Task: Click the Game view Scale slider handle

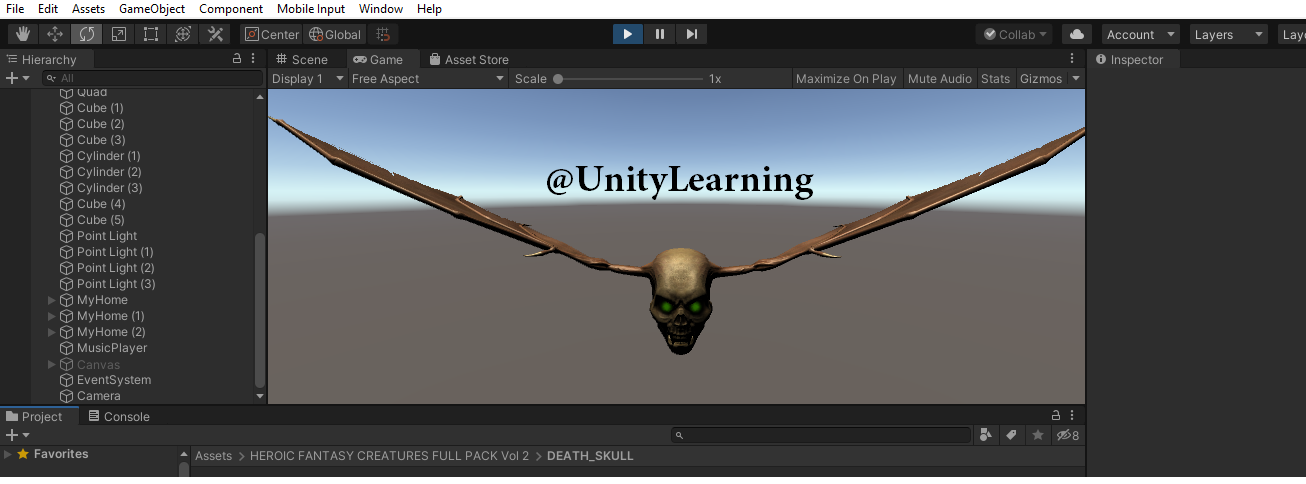Action: tap(558, 78)
